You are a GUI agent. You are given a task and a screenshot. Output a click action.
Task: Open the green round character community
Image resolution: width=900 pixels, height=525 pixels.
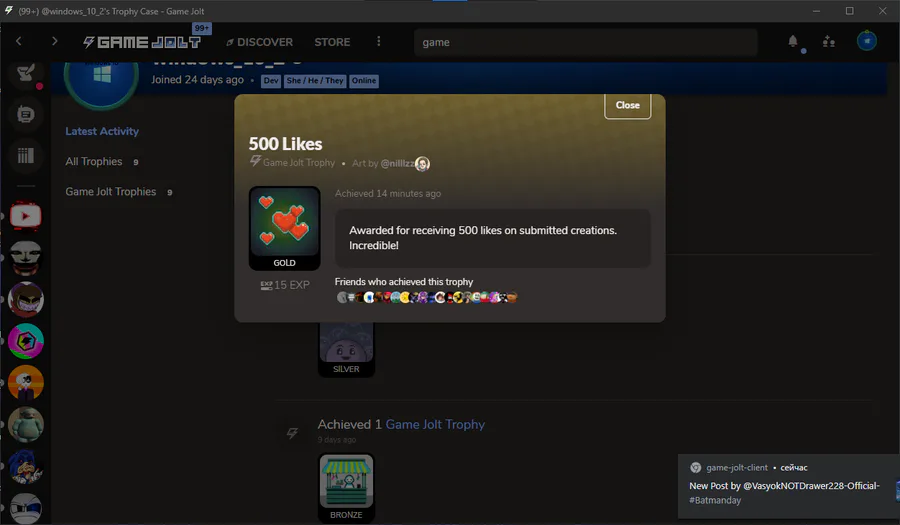click(26, 425)
